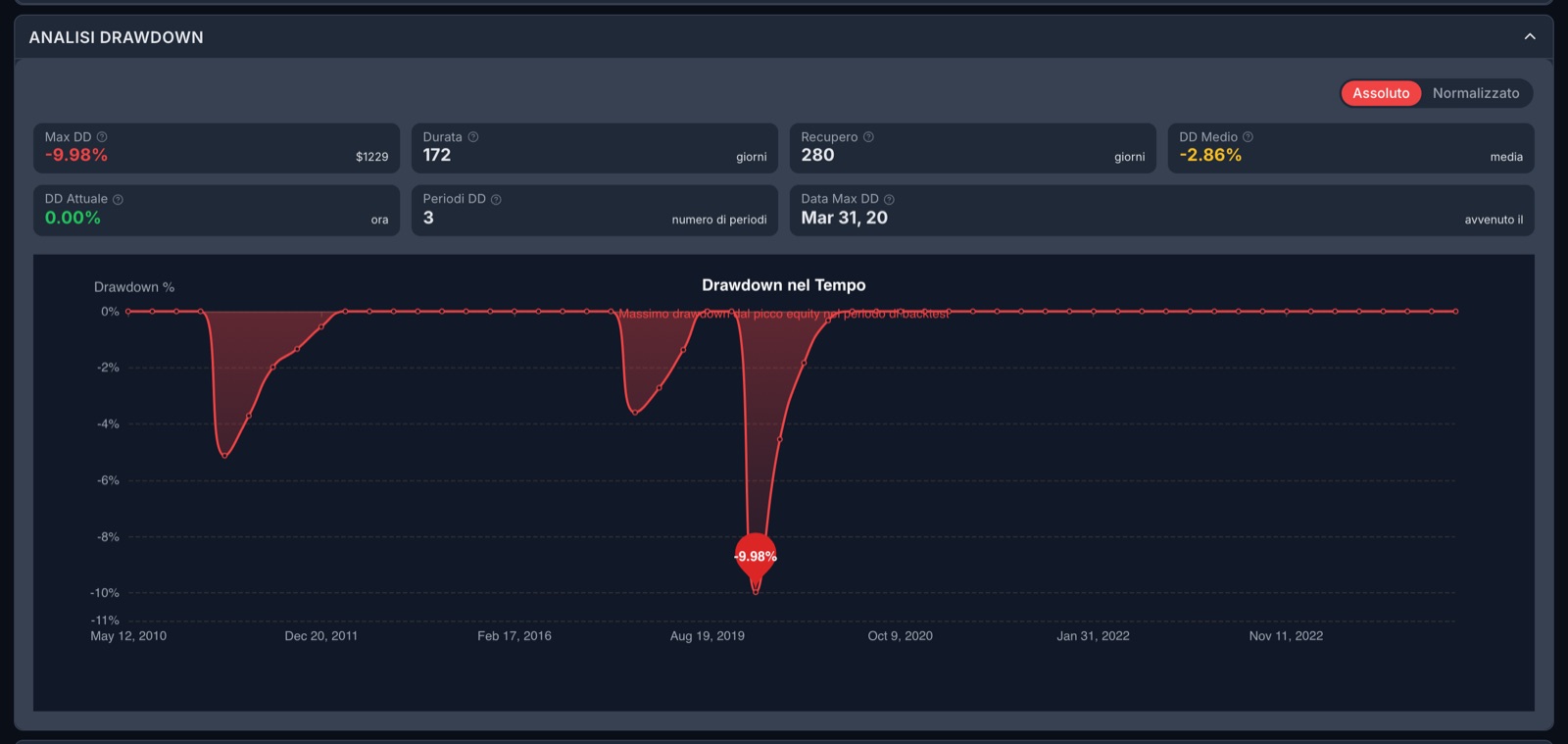Click the DD Attuale 0.00% value

coord(73,218)
